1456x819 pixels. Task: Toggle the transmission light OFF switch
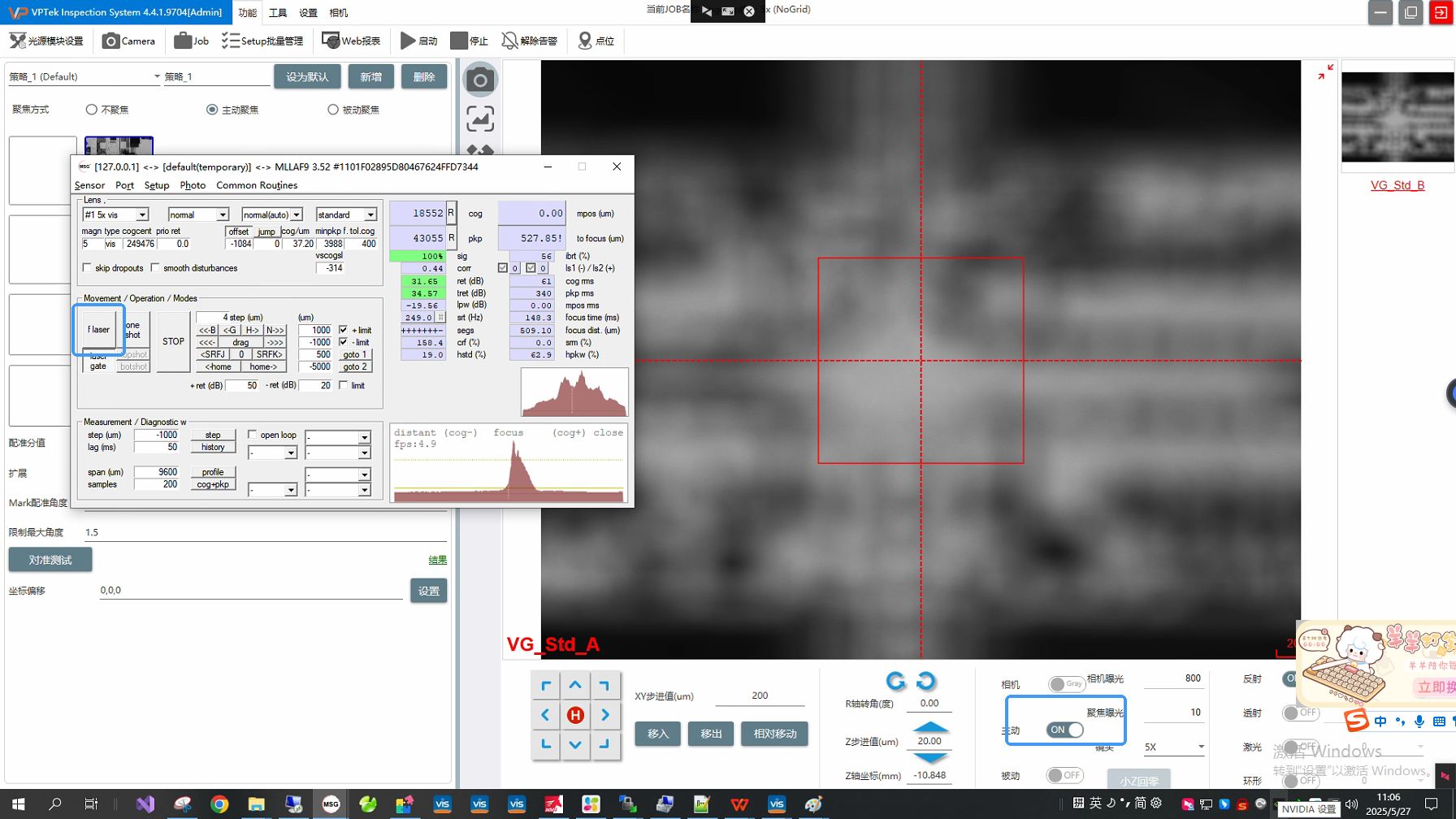click(1300, 713)
